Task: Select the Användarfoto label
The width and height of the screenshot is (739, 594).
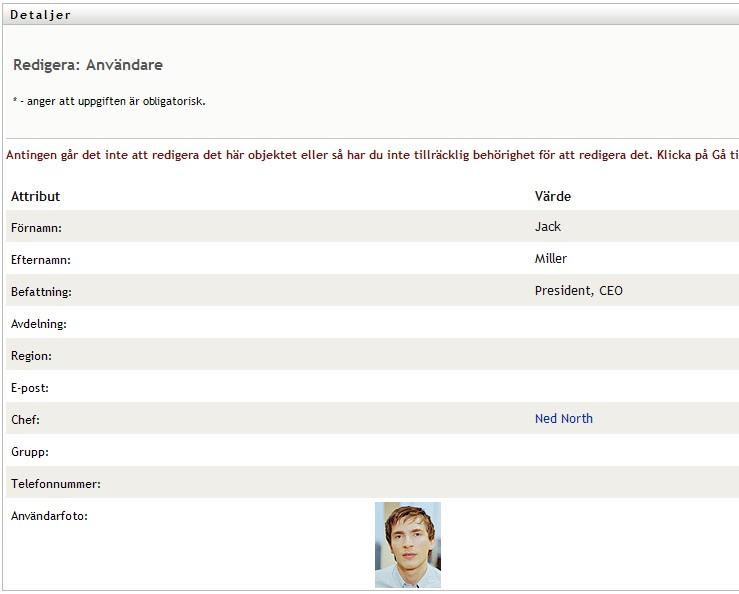Action: [49, 516]
